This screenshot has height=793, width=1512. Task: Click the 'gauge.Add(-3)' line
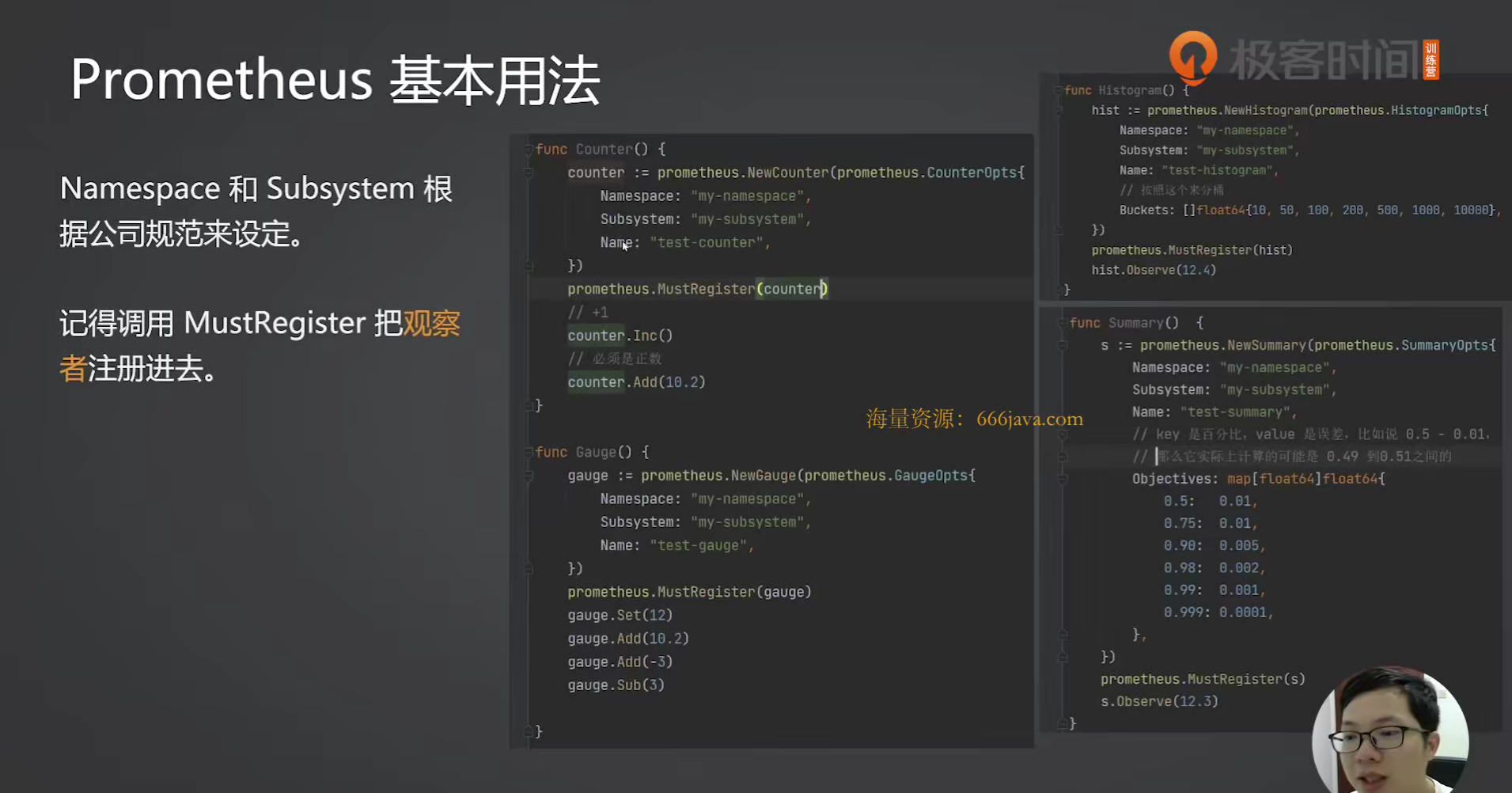(x=620, y=662)
